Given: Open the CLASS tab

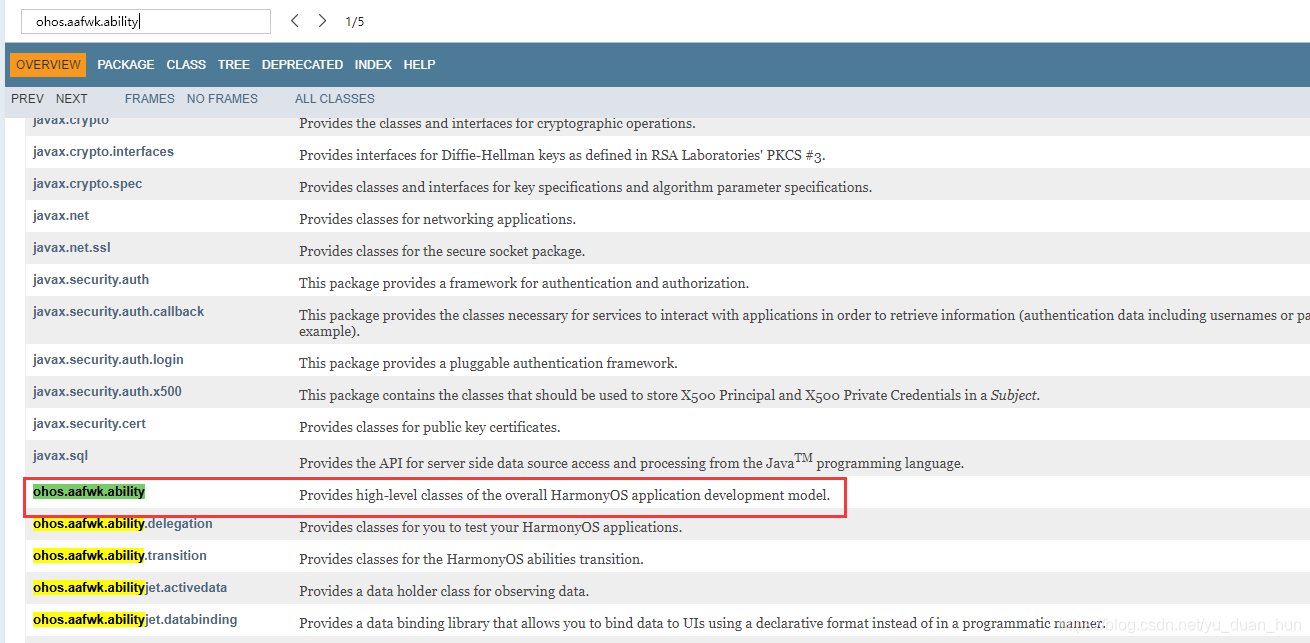Looking at the screenshot, I should (186, 65).
